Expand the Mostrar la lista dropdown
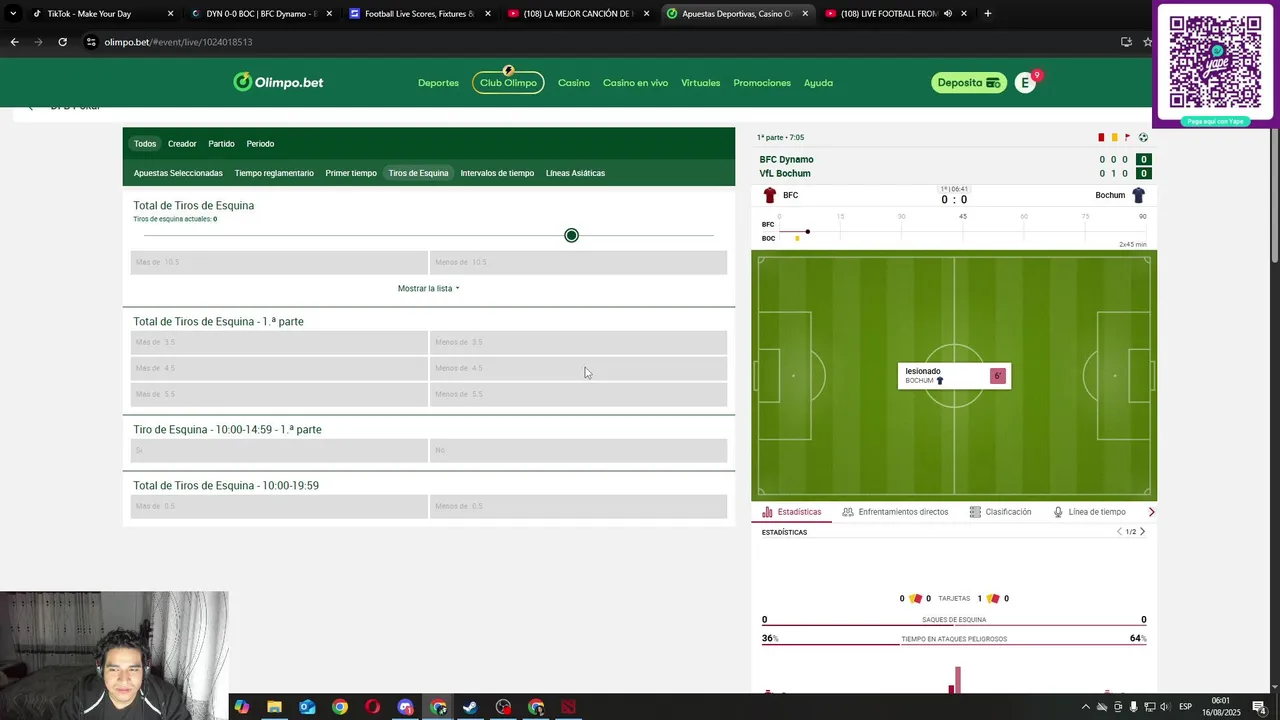 pos(429,288)
